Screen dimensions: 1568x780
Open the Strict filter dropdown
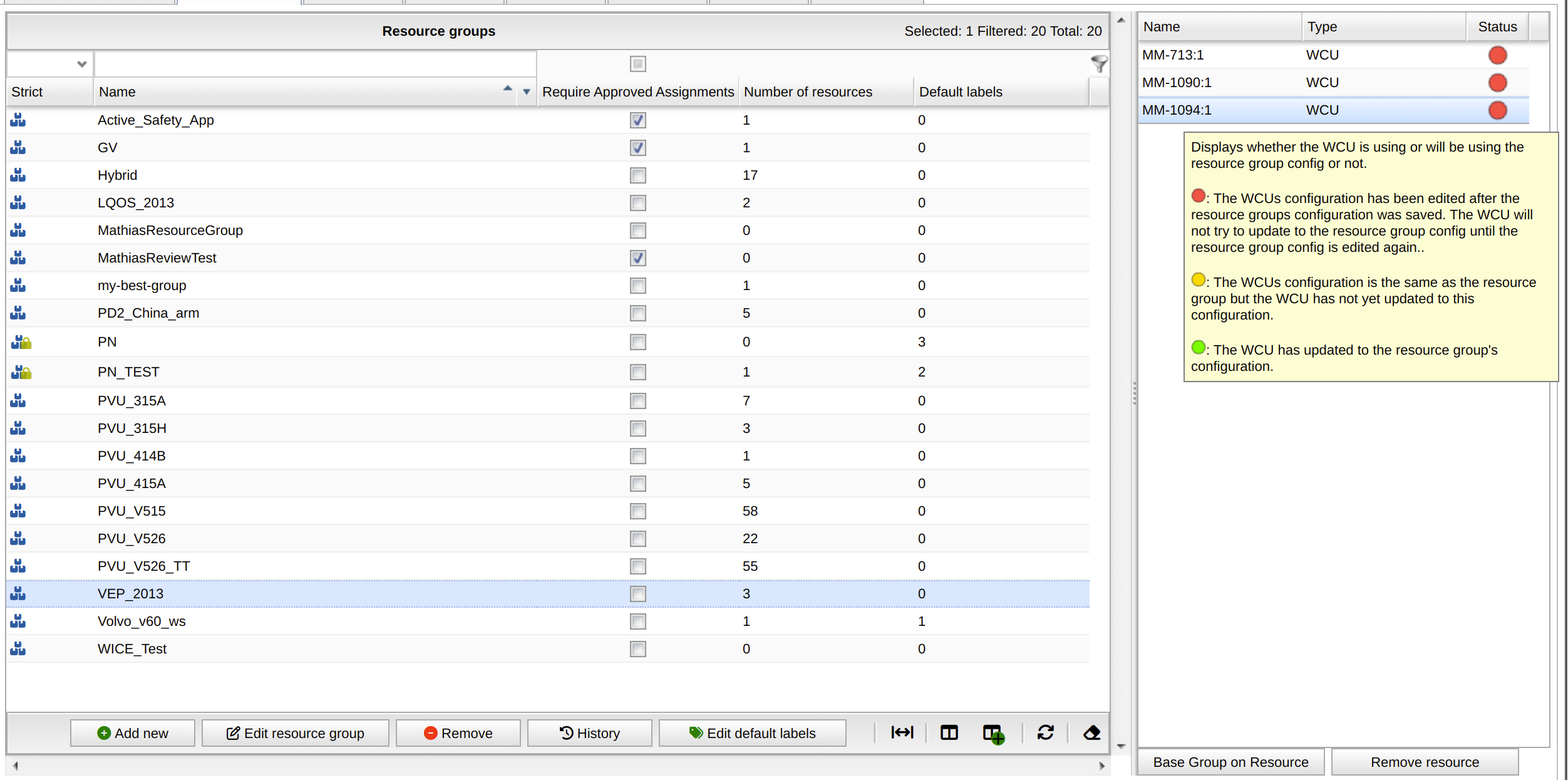(81, 64)
